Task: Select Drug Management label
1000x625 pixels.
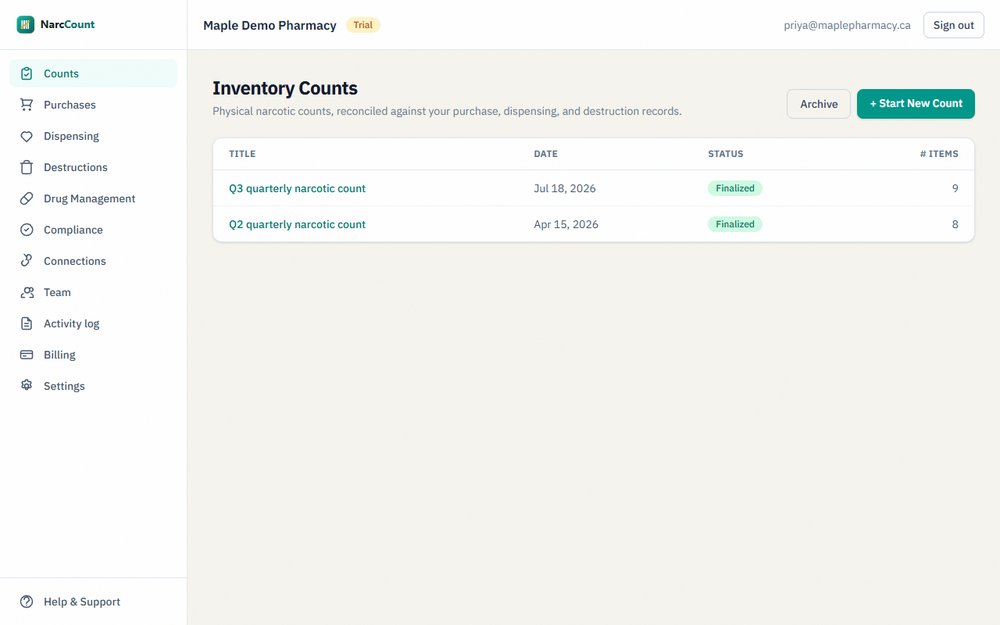Action: point(89,198)
